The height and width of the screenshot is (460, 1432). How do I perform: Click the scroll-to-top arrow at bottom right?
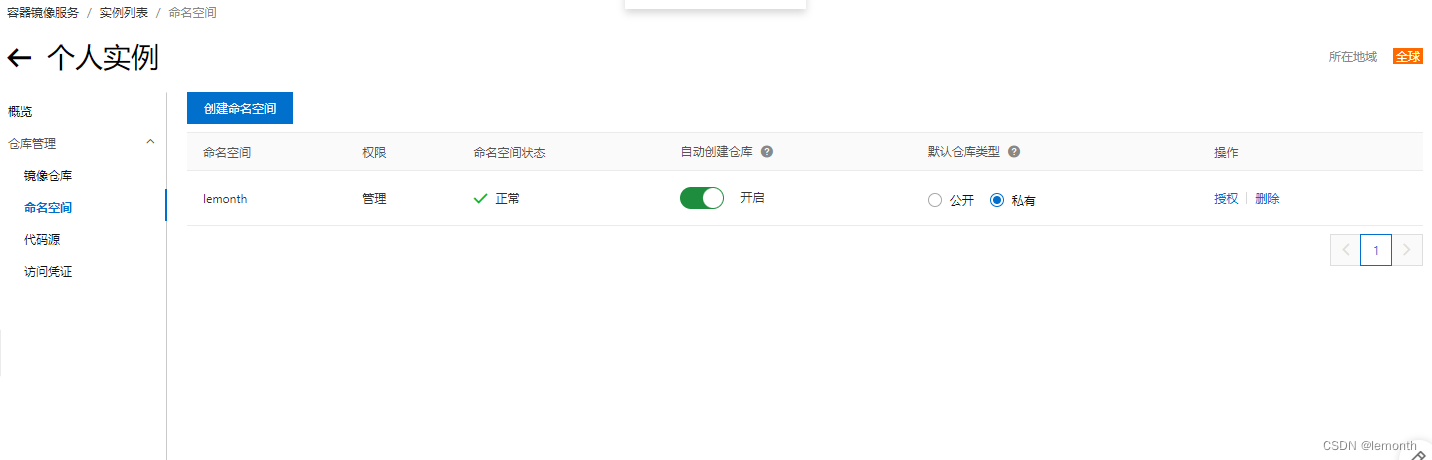pos(1418,454)
